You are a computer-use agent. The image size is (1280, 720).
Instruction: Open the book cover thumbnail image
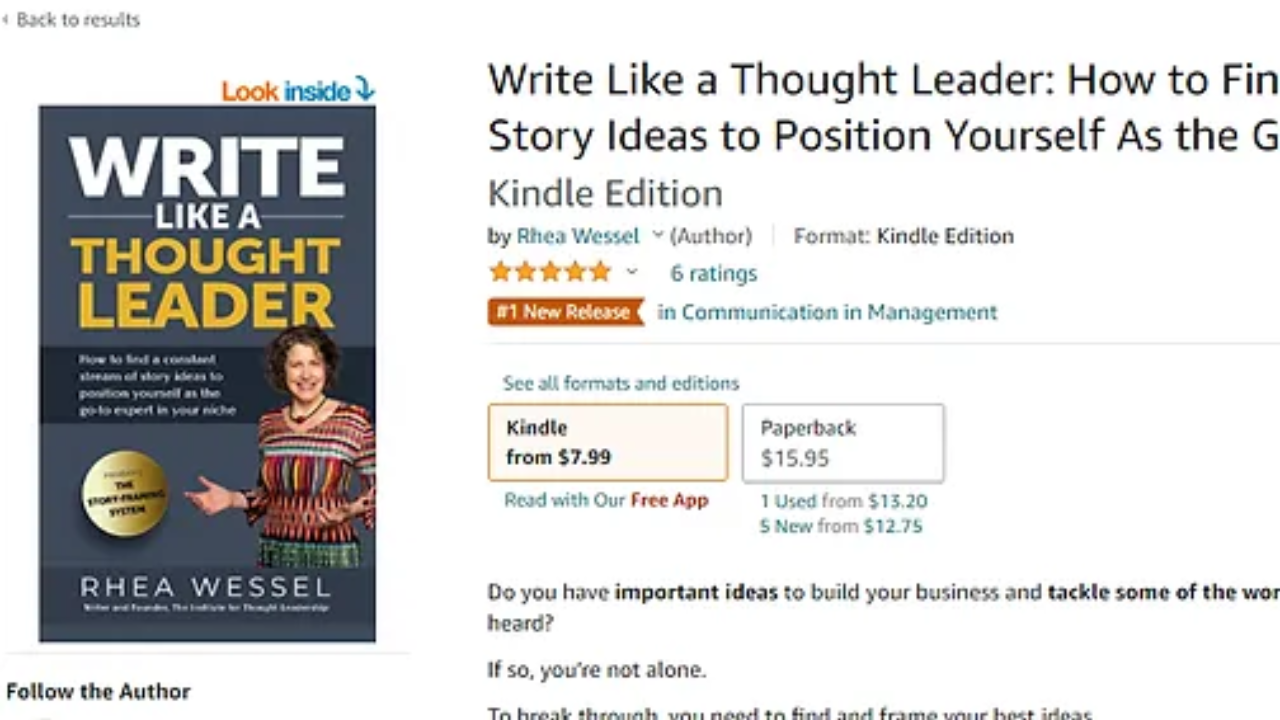207,374
